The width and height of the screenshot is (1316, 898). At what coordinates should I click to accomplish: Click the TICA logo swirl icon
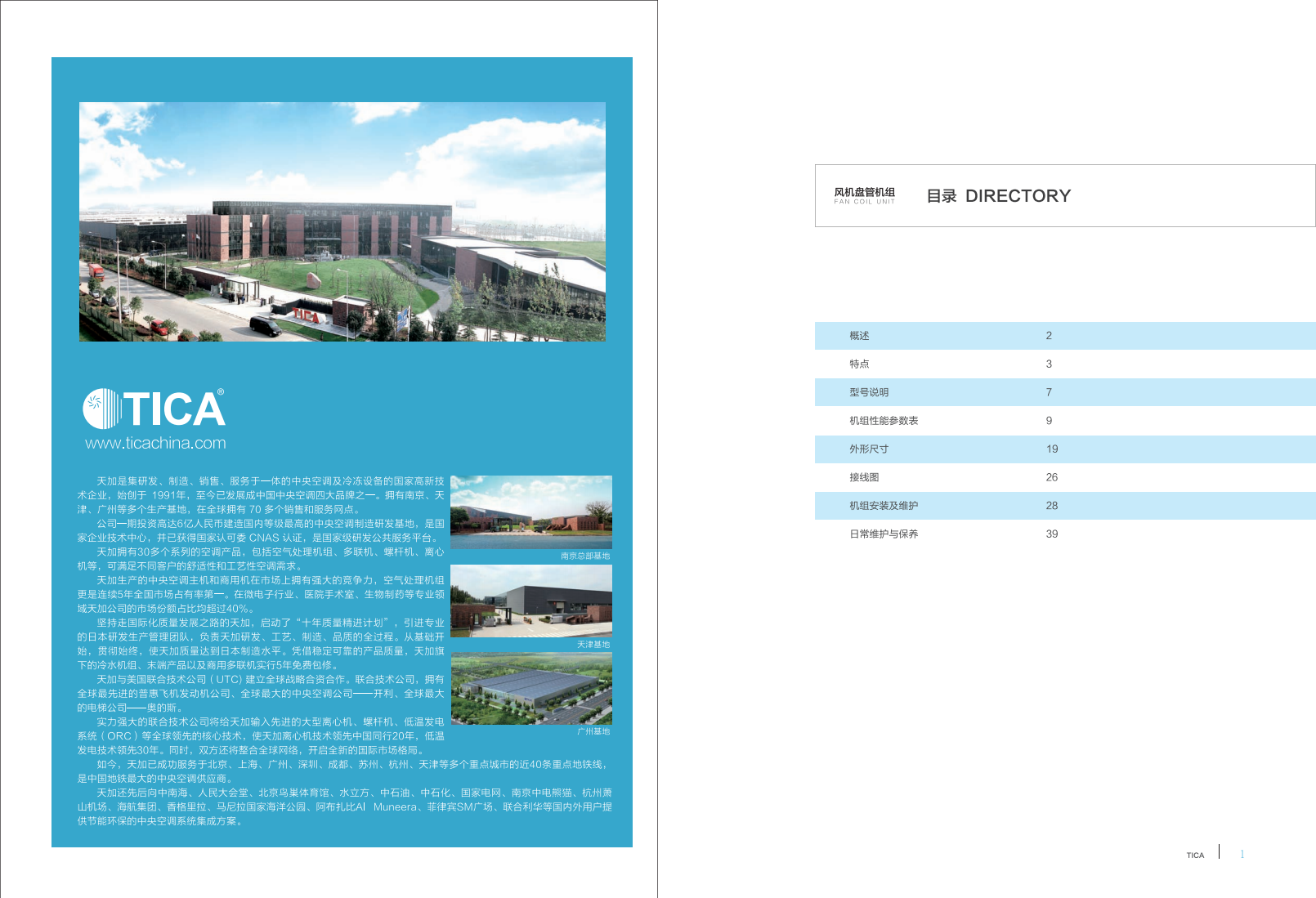coord(101,409)
